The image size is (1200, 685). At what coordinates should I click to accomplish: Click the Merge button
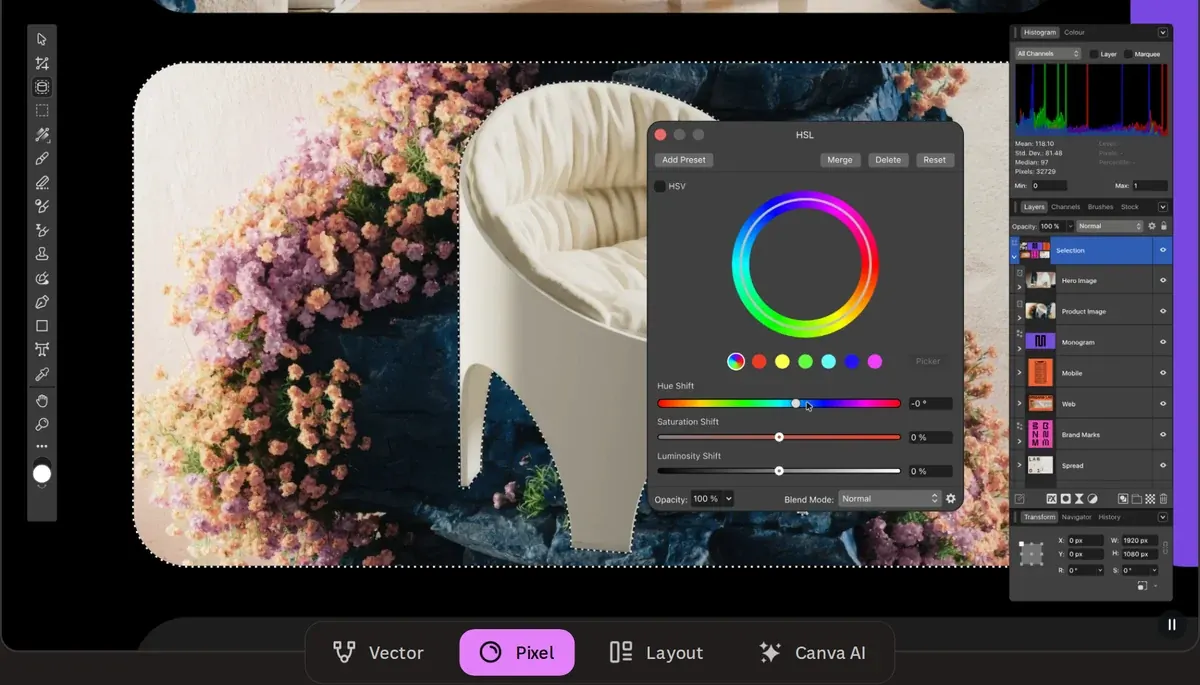[x=840, y=160]
